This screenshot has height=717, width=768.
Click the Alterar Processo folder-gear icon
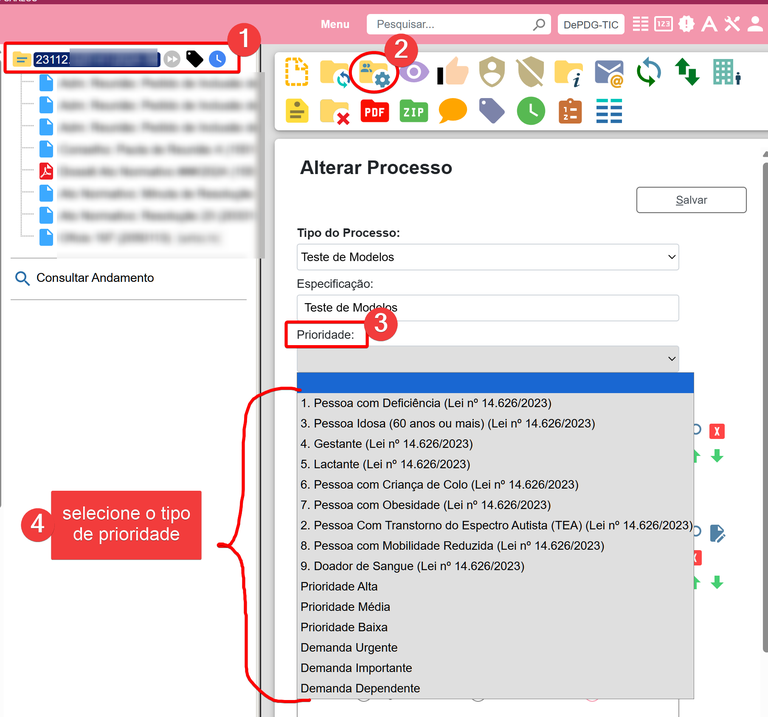pyautogui.click(x=375, y=74)
